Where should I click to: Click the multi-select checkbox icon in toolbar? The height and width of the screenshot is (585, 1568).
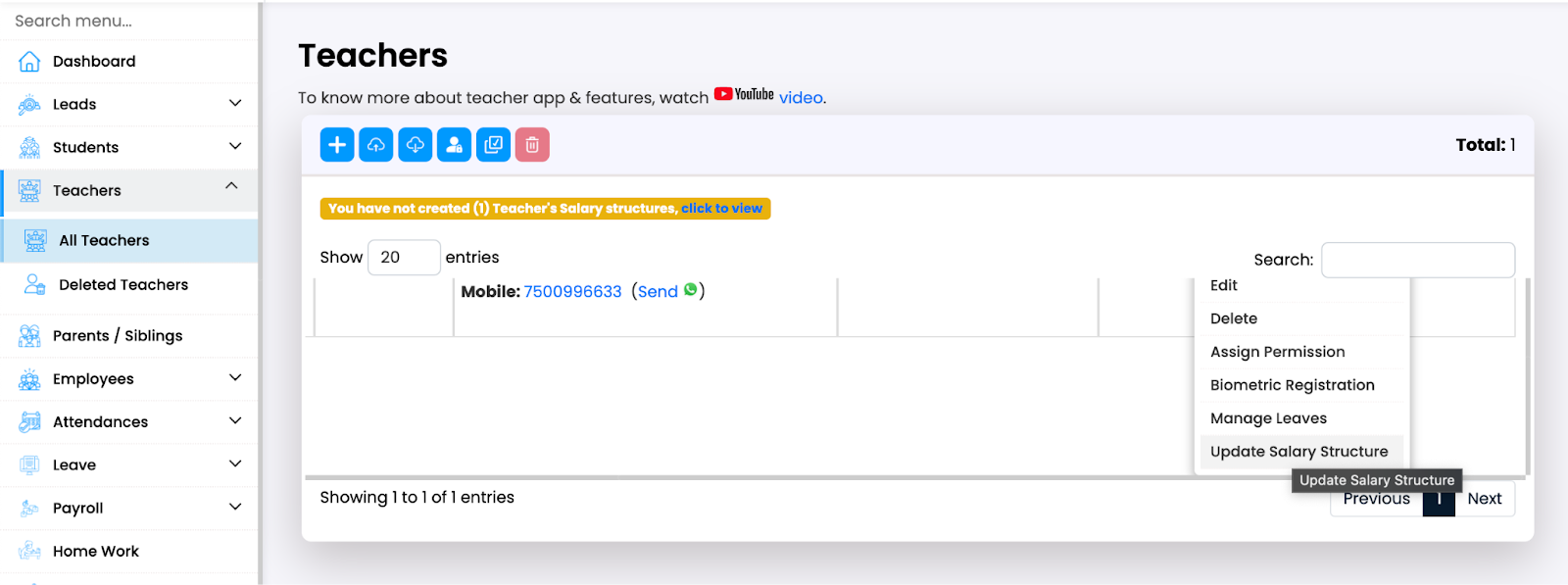(x=493, y=145)
